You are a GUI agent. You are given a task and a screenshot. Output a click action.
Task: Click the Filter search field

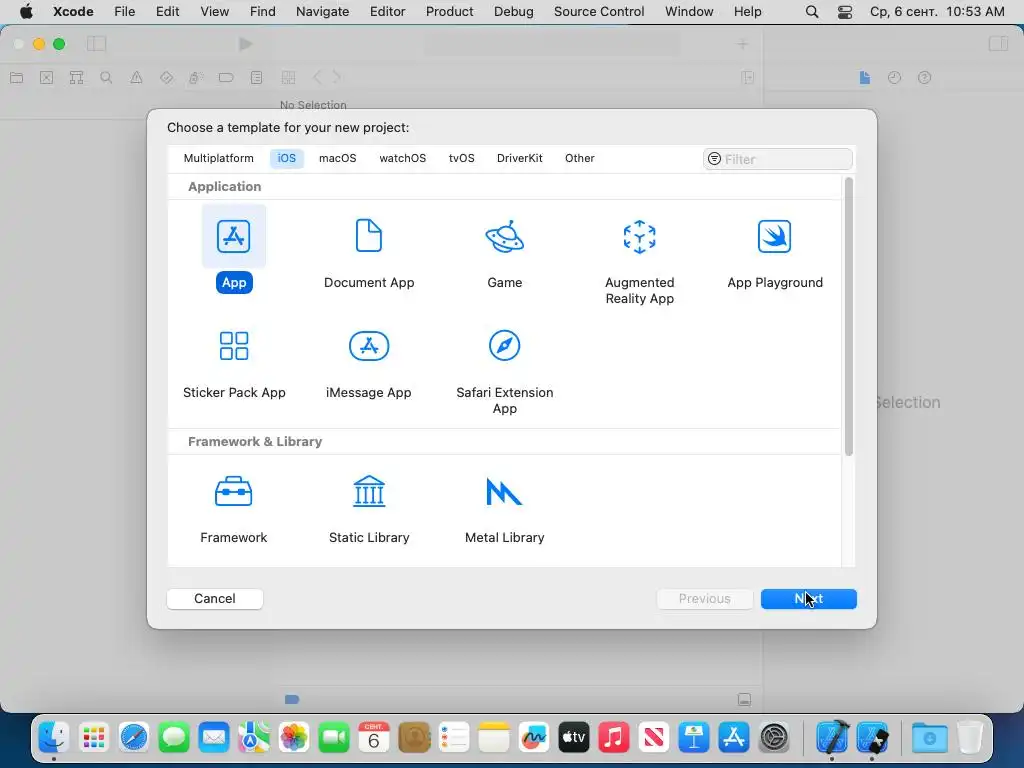[x=778, y=159]
